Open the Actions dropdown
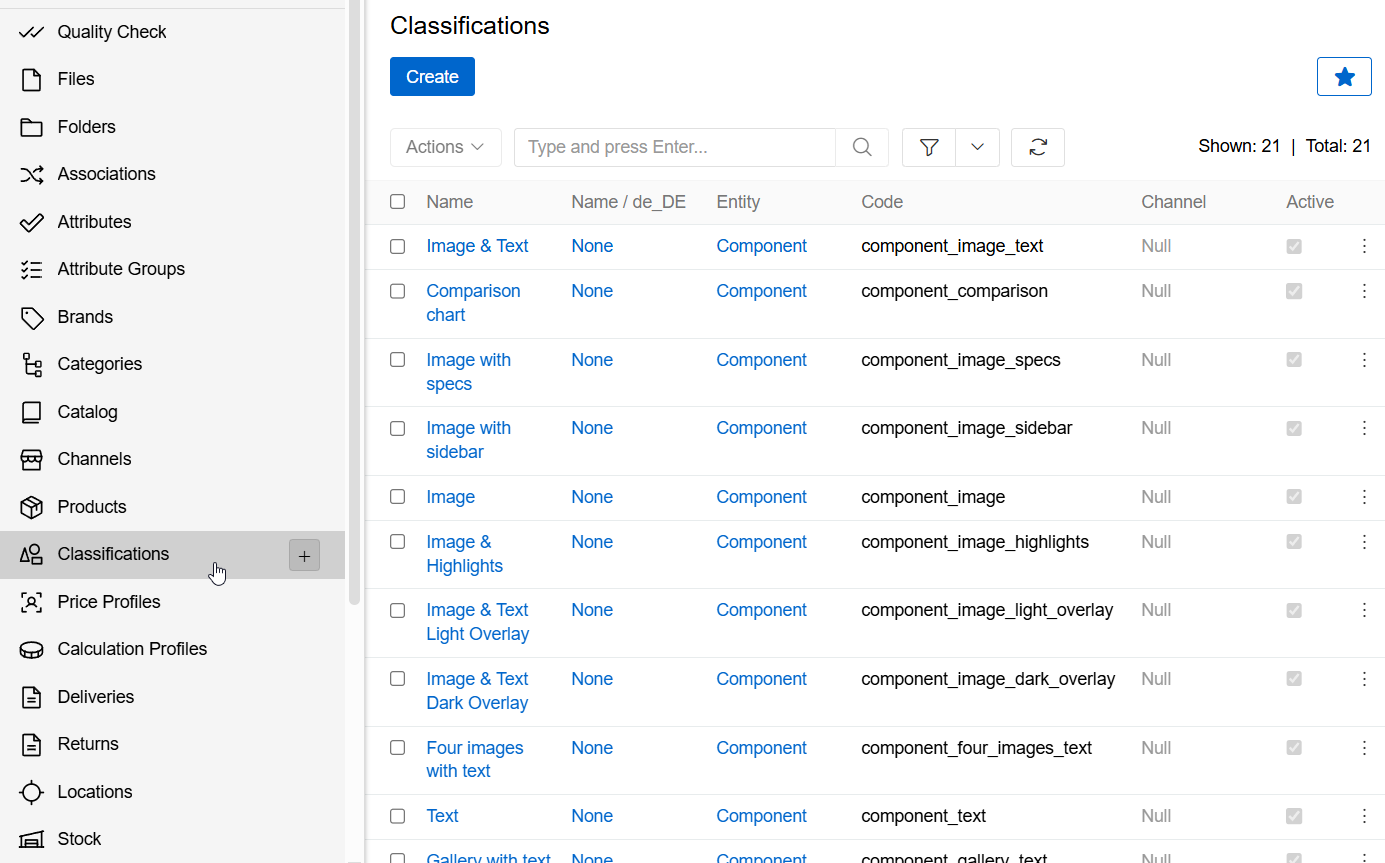This screenshot has width=1385, height=863. pos(445,147)
